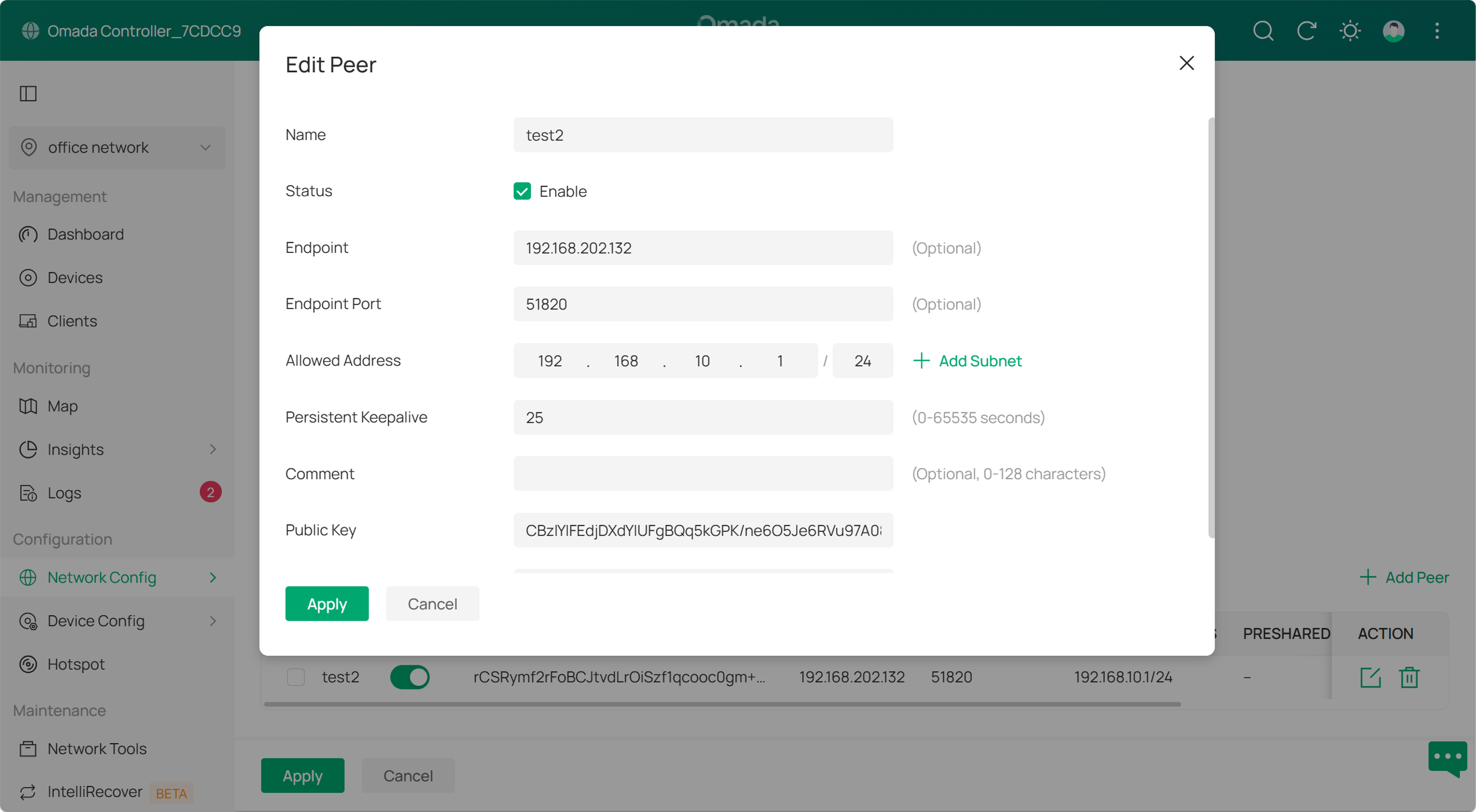Click the page-level Apply button below table
Viewport: 1476px width, 812px height.
(302, 776)
